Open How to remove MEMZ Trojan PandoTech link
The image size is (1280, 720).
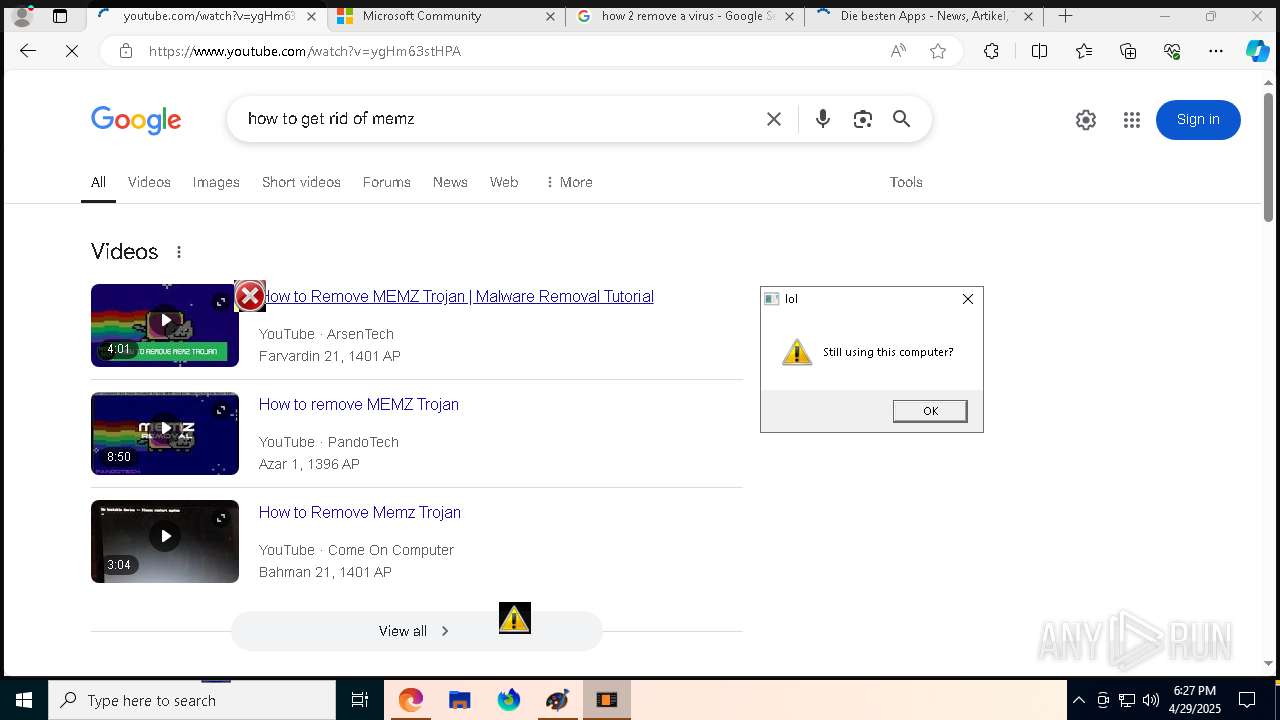pos(359,404)
